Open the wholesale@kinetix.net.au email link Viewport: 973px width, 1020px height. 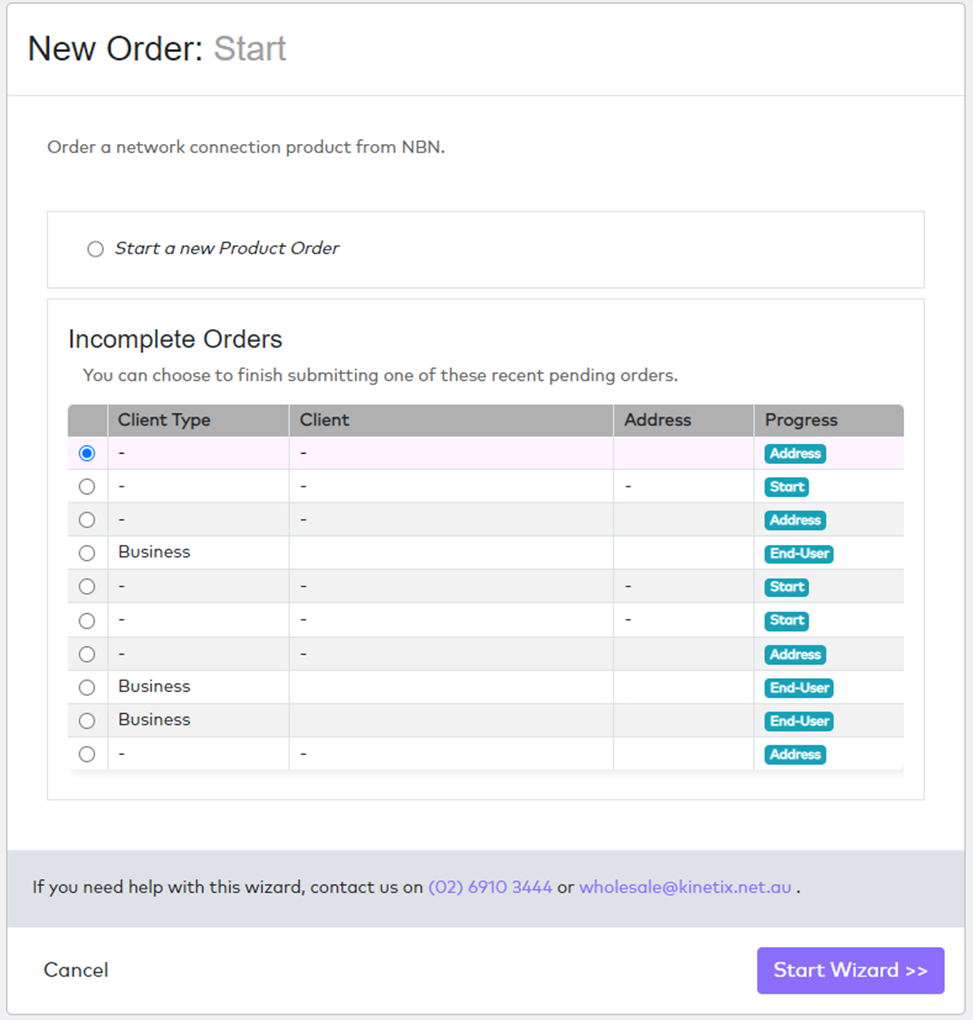[685, 887]
